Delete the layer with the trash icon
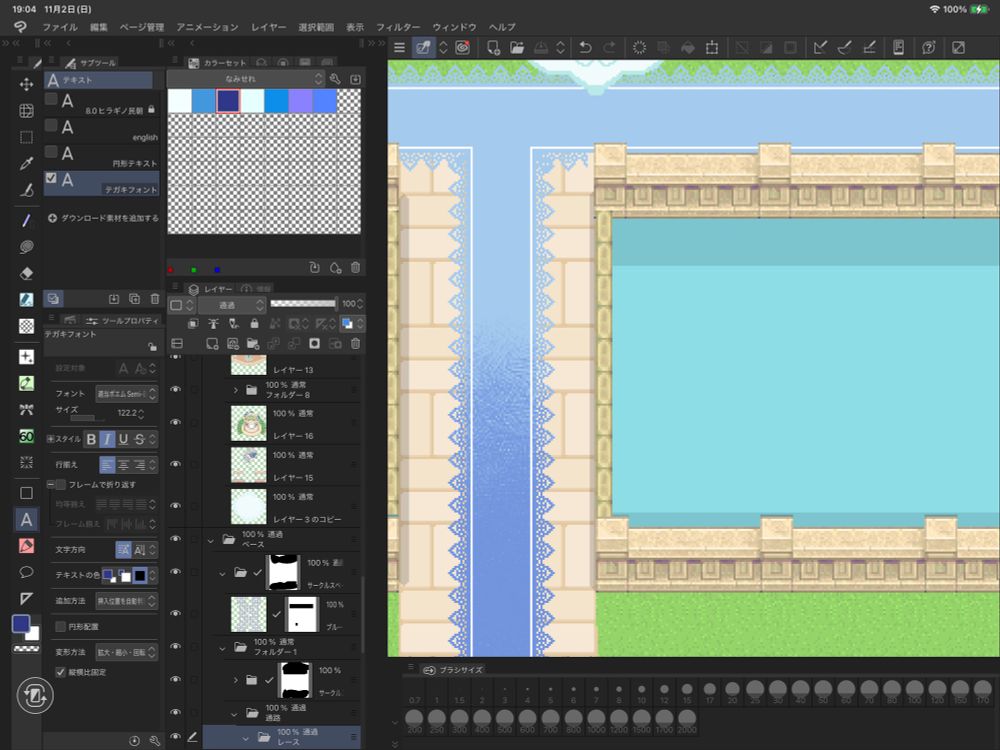1000x750 pixels. coord(355,343)
